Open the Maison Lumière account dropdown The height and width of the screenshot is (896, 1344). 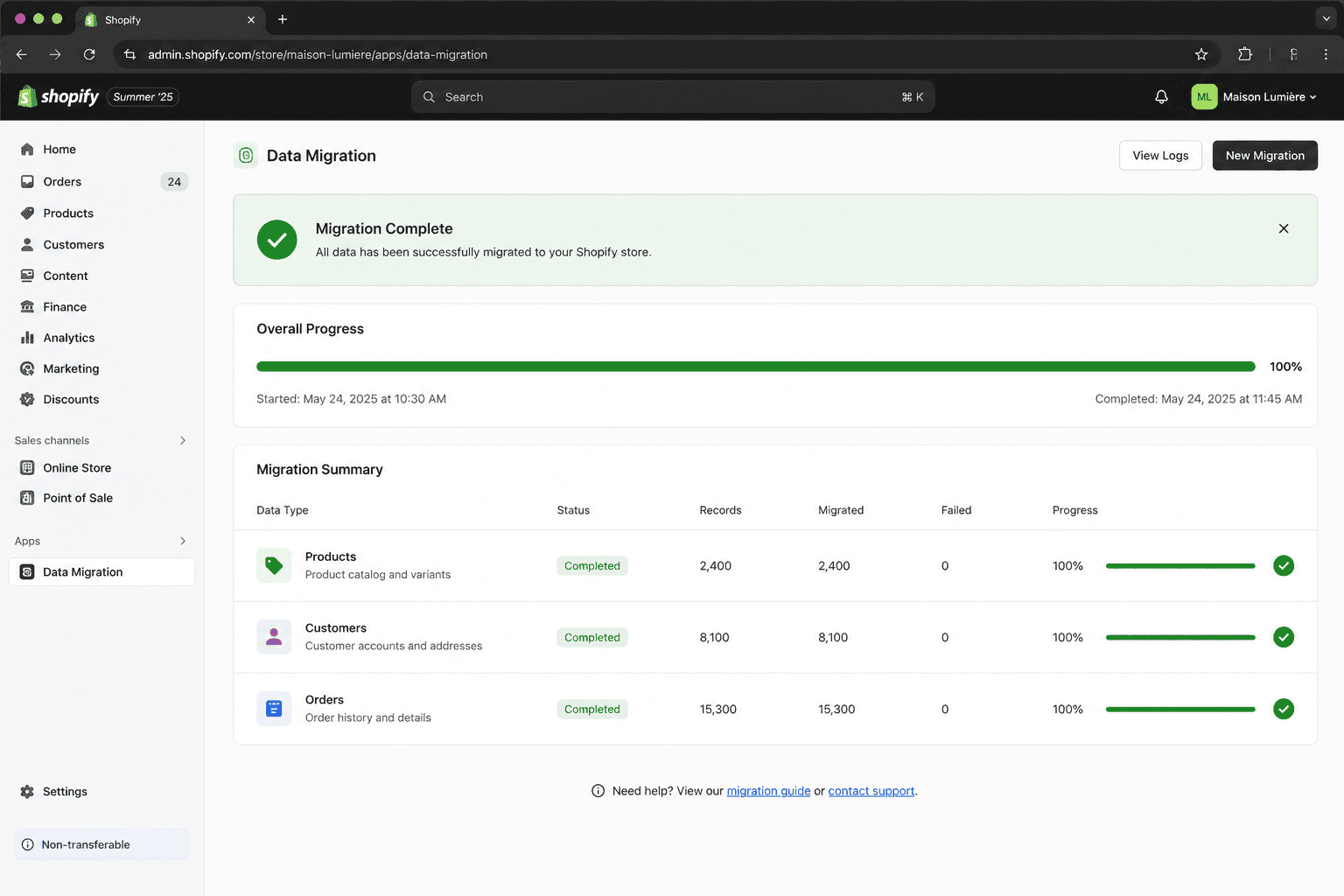click(1255, 97)
